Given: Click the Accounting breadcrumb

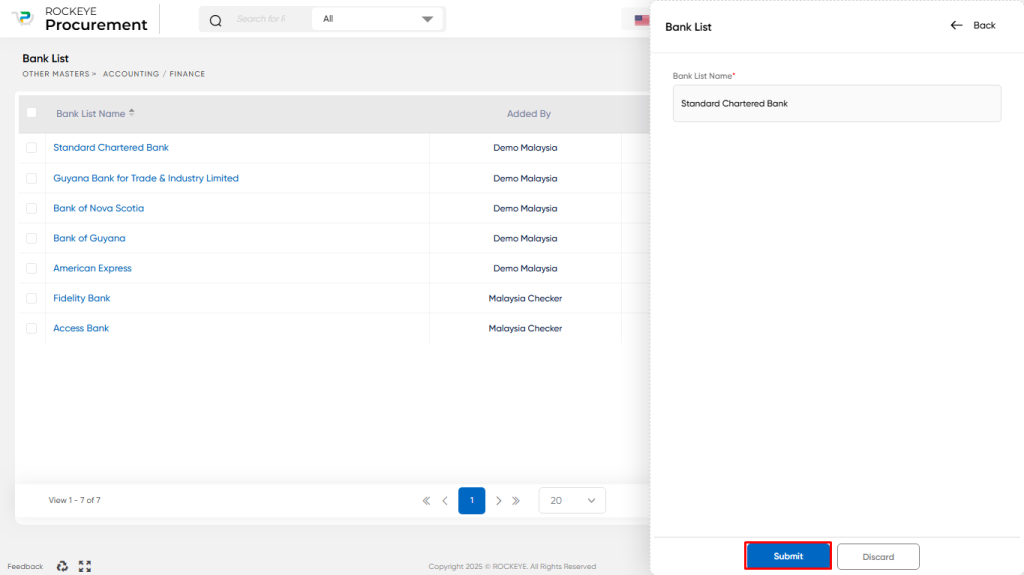Looking at the screenshot, I should [x=131, y=74].
